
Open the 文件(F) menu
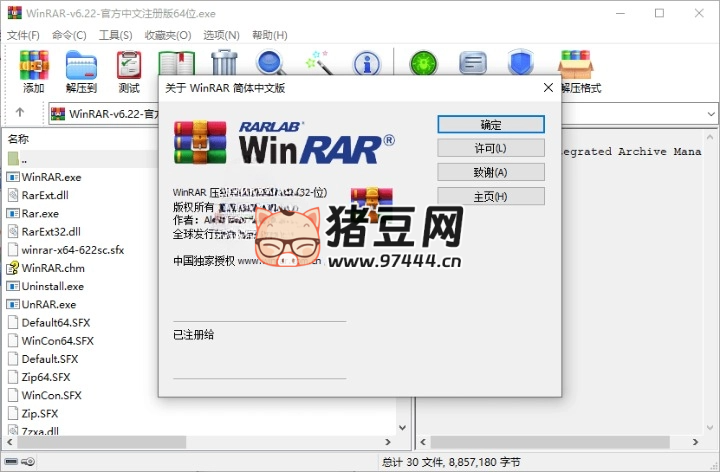tap(22, 35)
